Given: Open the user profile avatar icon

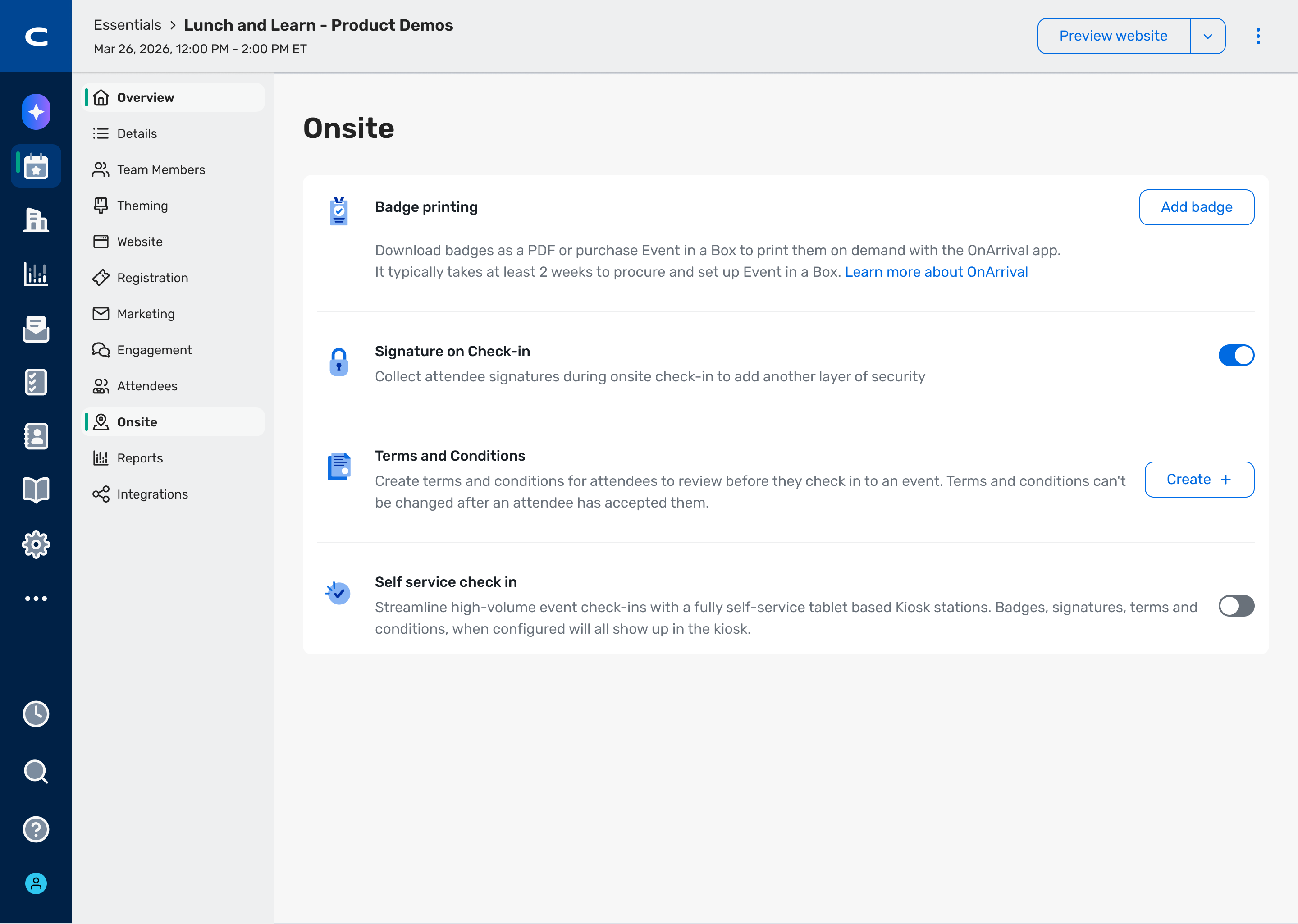Looking at the screenshot, I should (x=36, y=883).
